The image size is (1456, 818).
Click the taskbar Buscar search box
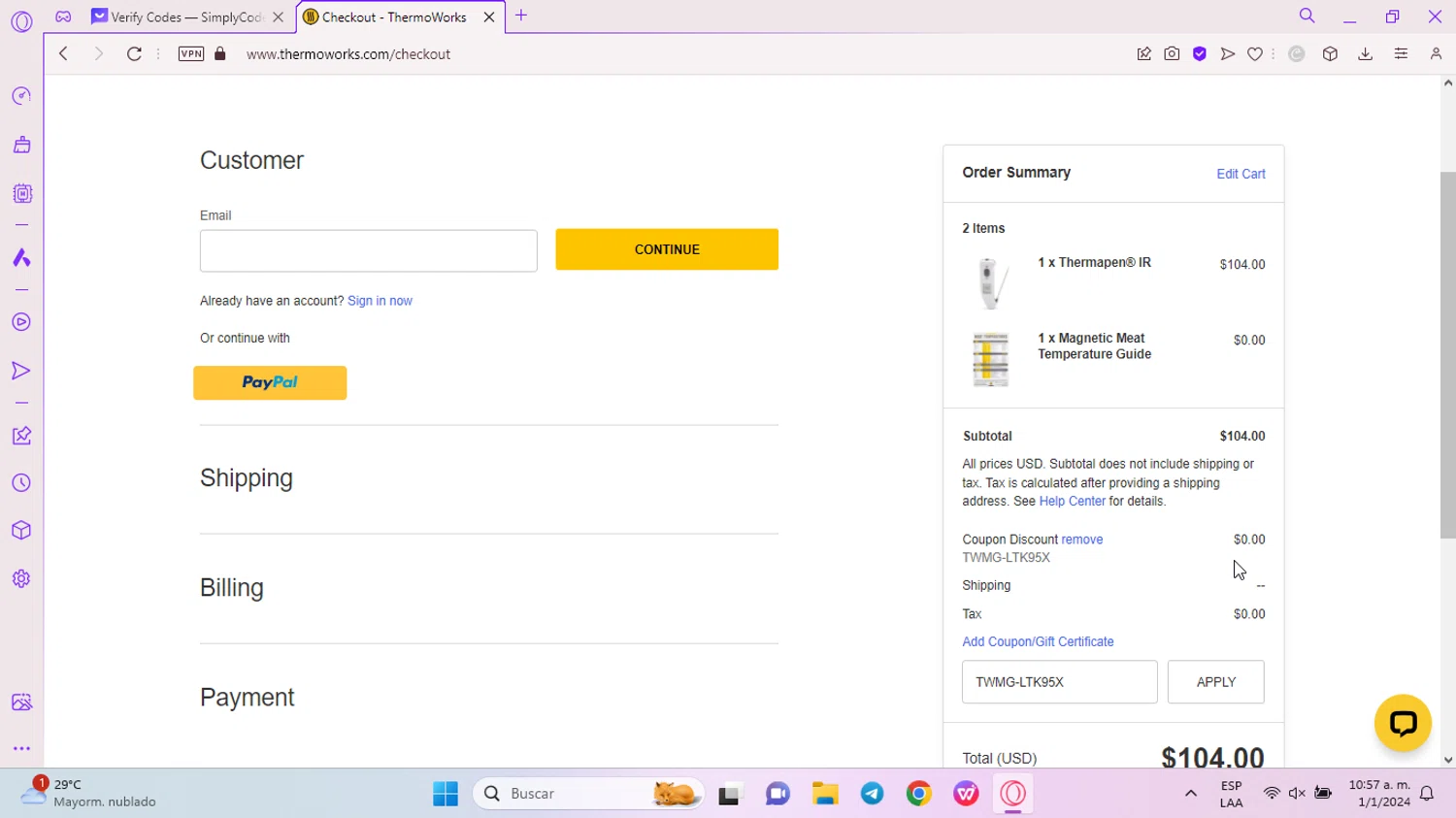pos(588,794)
